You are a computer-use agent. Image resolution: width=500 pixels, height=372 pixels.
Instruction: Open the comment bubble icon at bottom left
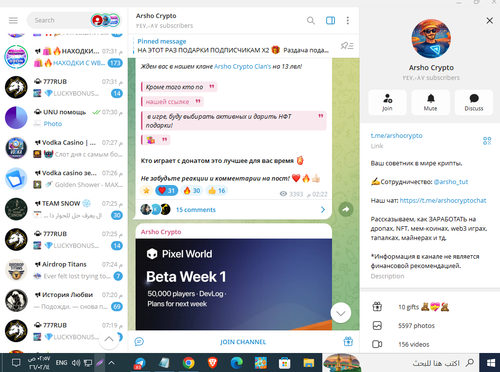coord(139,342)
